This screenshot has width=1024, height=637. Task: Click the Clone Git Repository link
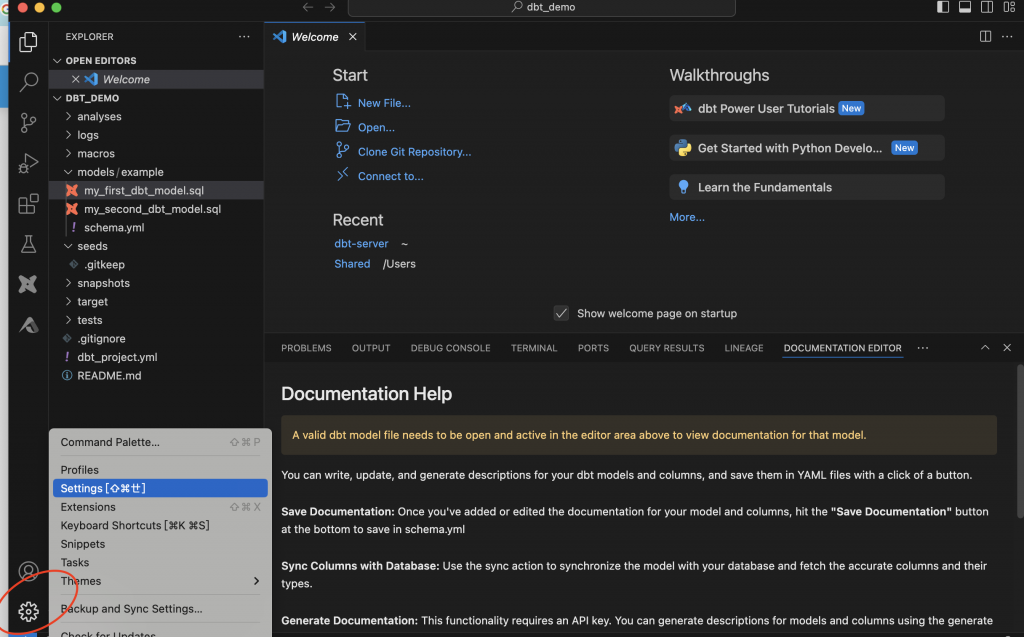[414, 152]
